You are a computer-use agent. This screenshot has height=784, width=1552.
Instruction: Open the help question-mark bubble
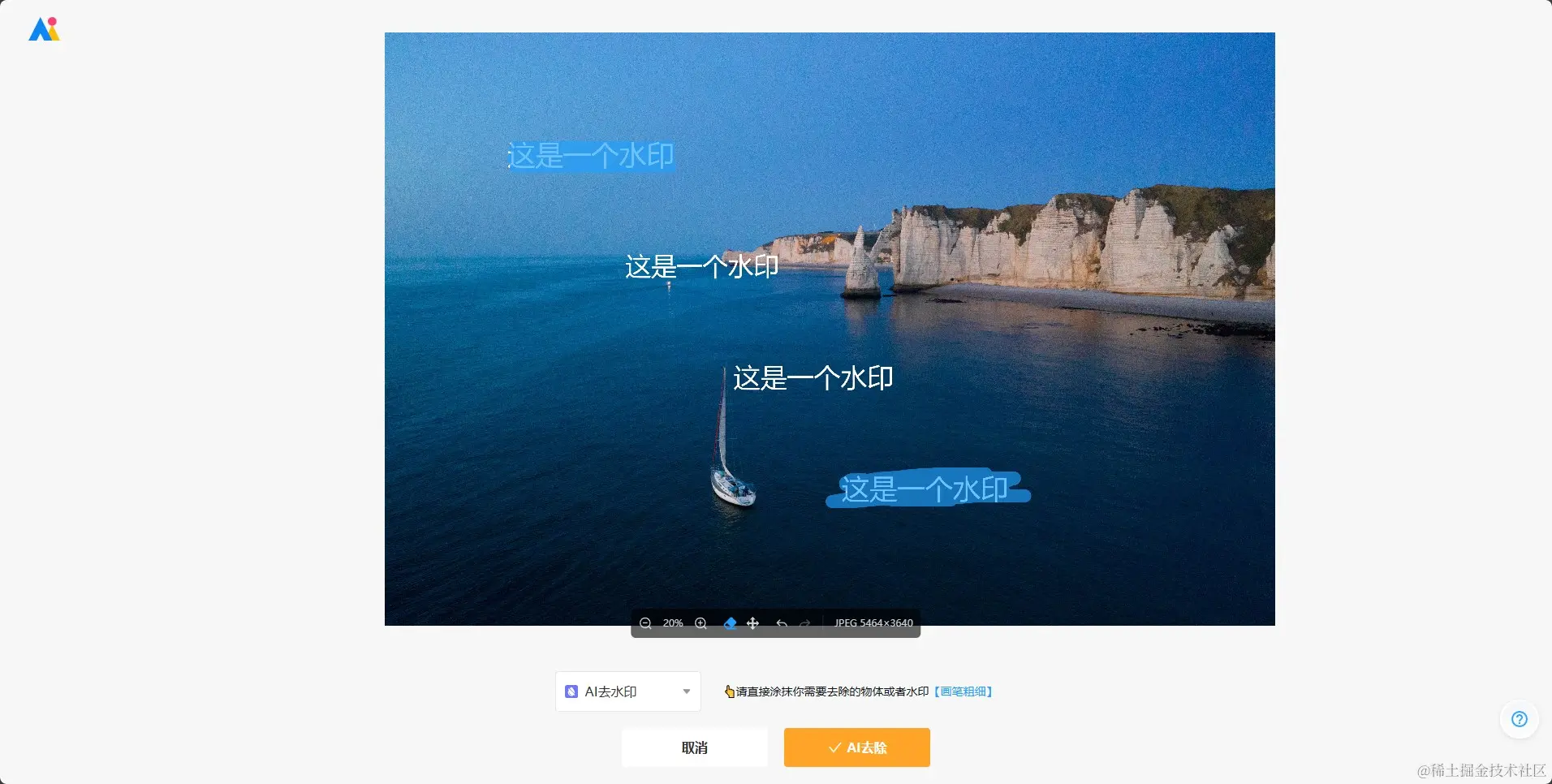[1519, 719]
